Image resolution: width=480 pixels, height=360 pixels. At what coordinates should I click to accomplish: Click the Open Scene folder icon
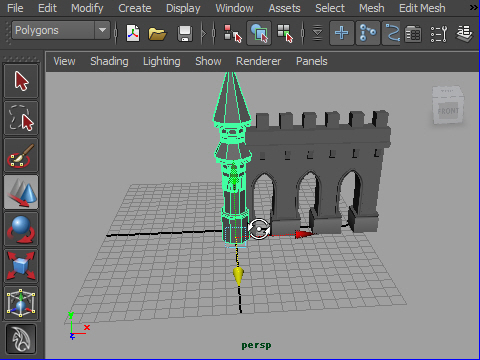pyautogui.click(x=157, y=33)
